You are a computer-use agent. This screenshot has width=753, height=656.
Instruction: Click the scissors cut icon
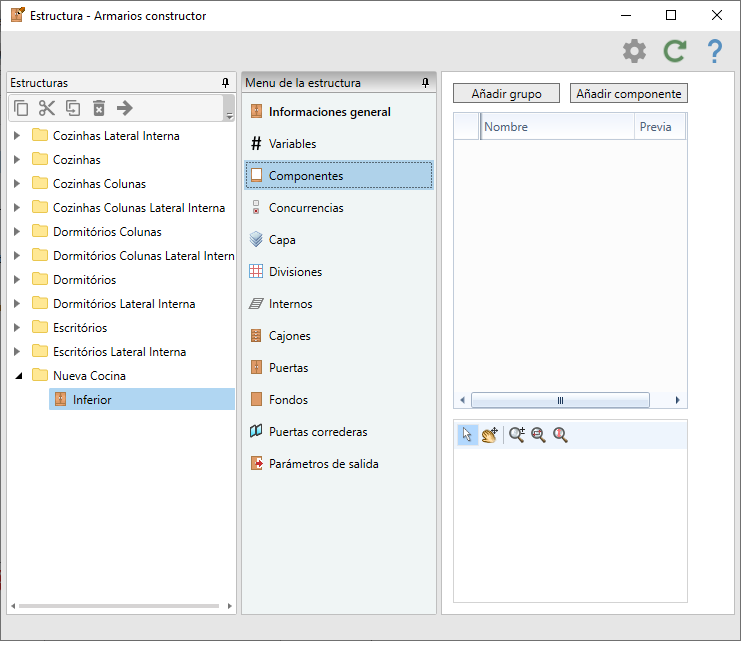pos(47,108)
